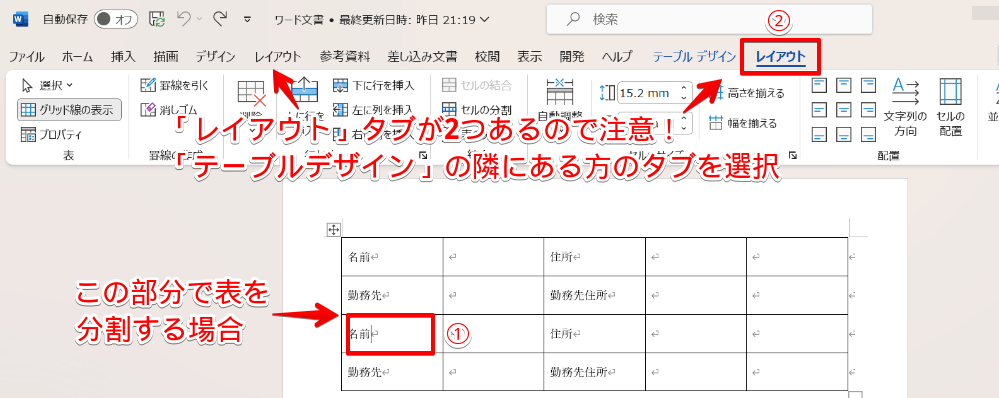Open the cell size dialog launcher

[793, 155]
